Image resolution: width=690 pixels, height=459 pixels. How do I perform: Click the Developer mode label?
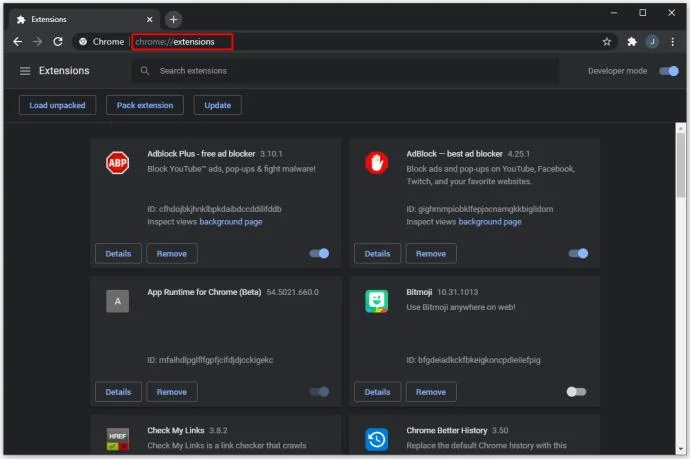pyautogui.click(x=617, y=71)
